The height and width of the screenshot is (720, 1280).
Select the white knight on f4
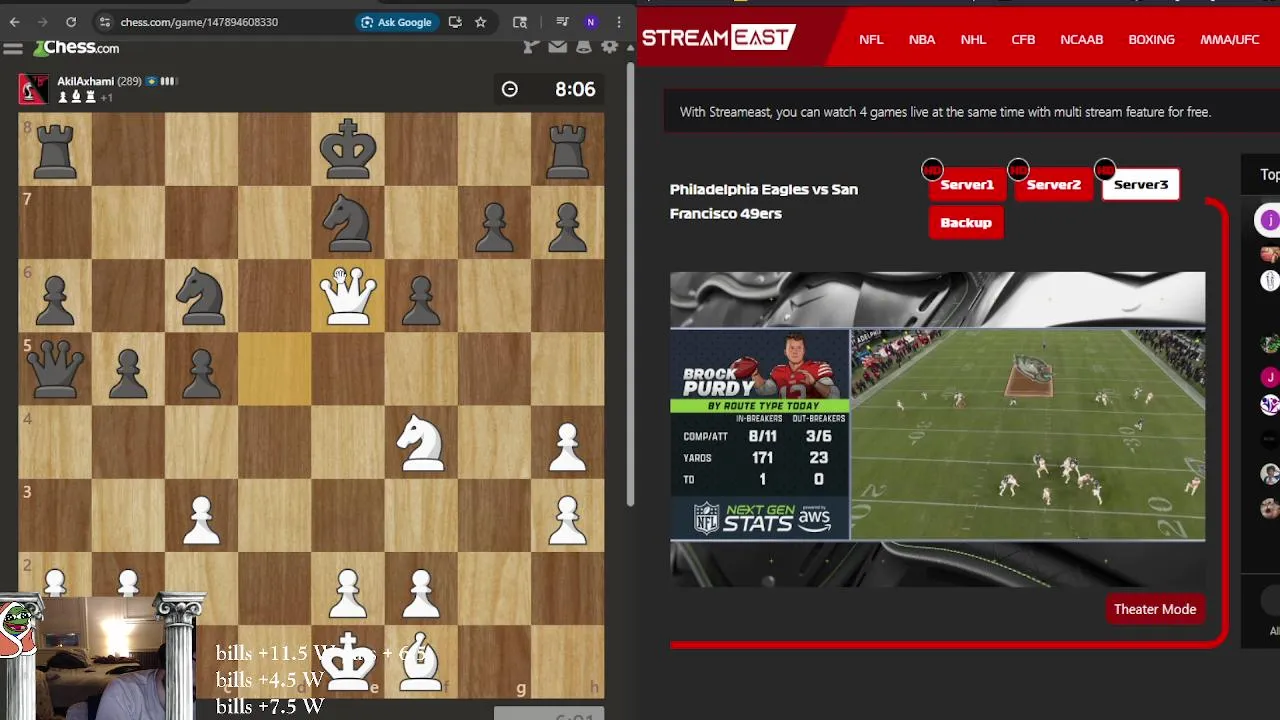tap(421, 441)
